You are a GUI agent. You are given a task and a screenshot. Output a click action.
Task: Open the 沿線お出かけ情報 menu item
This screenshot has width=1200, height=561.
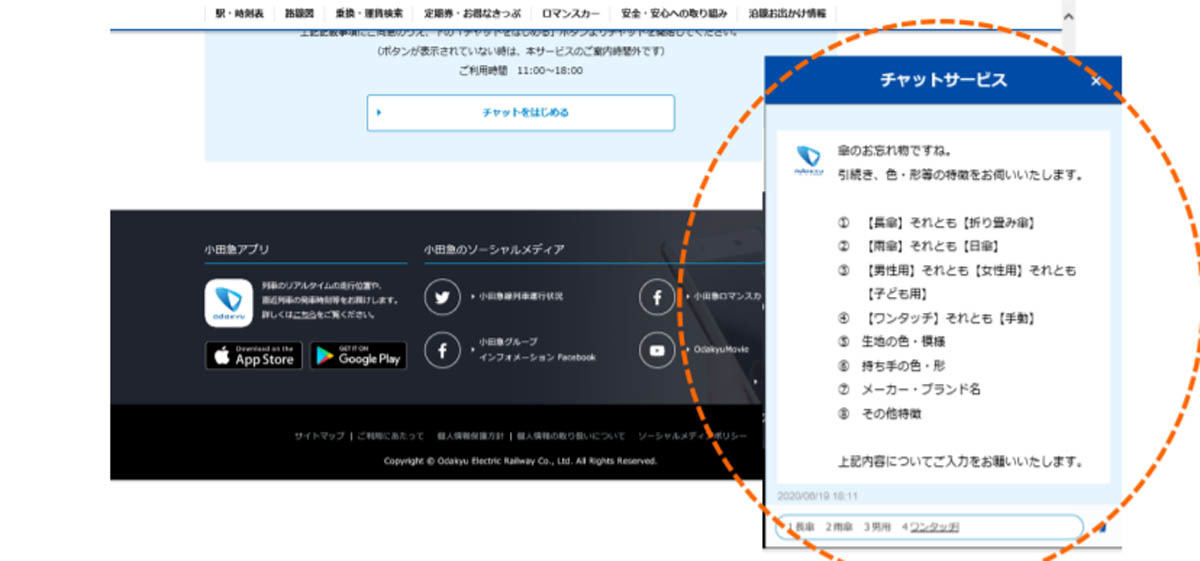[787, 14]
